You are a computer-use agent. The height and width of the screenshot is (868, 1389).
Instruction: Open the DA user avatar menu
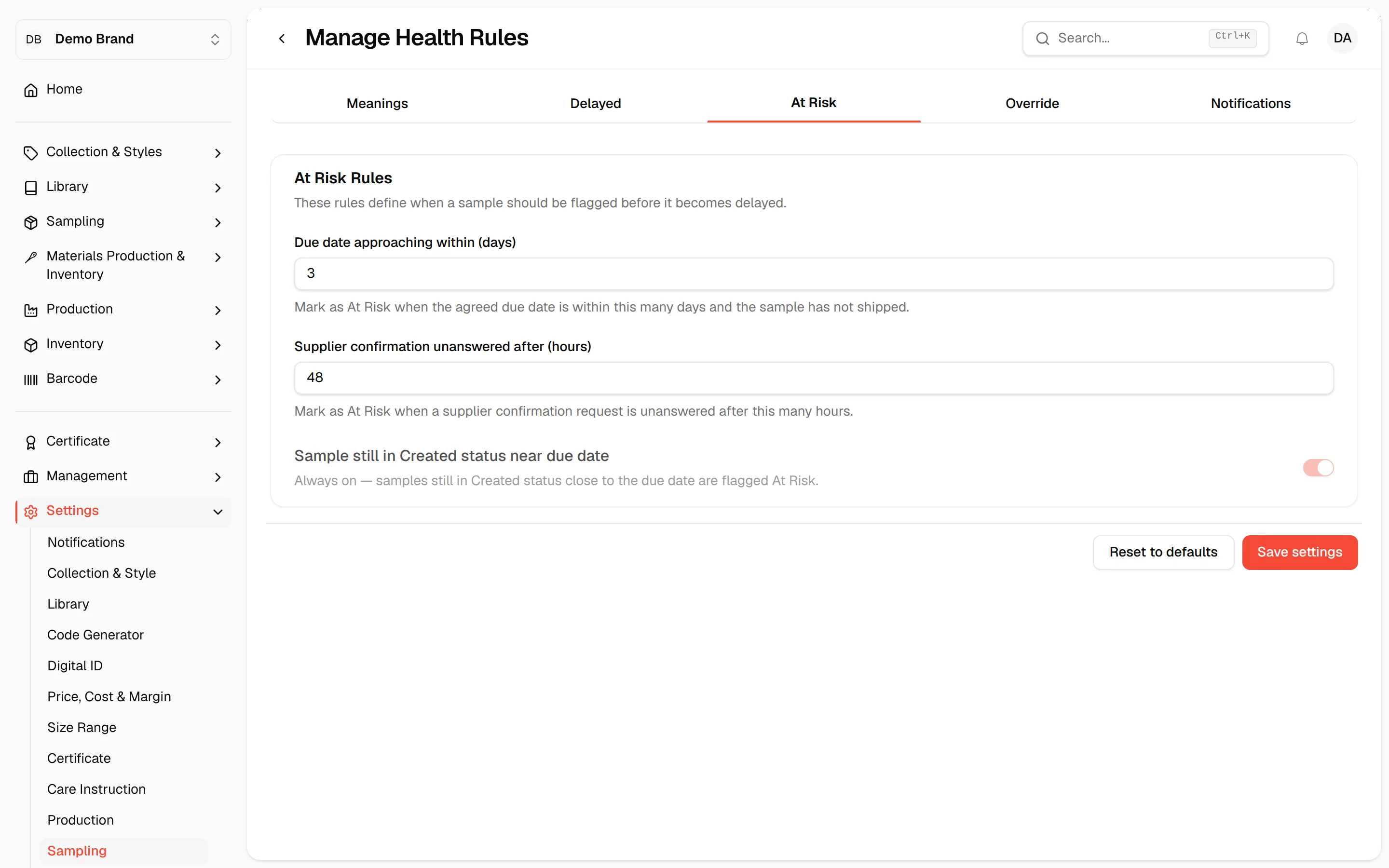1342,39
